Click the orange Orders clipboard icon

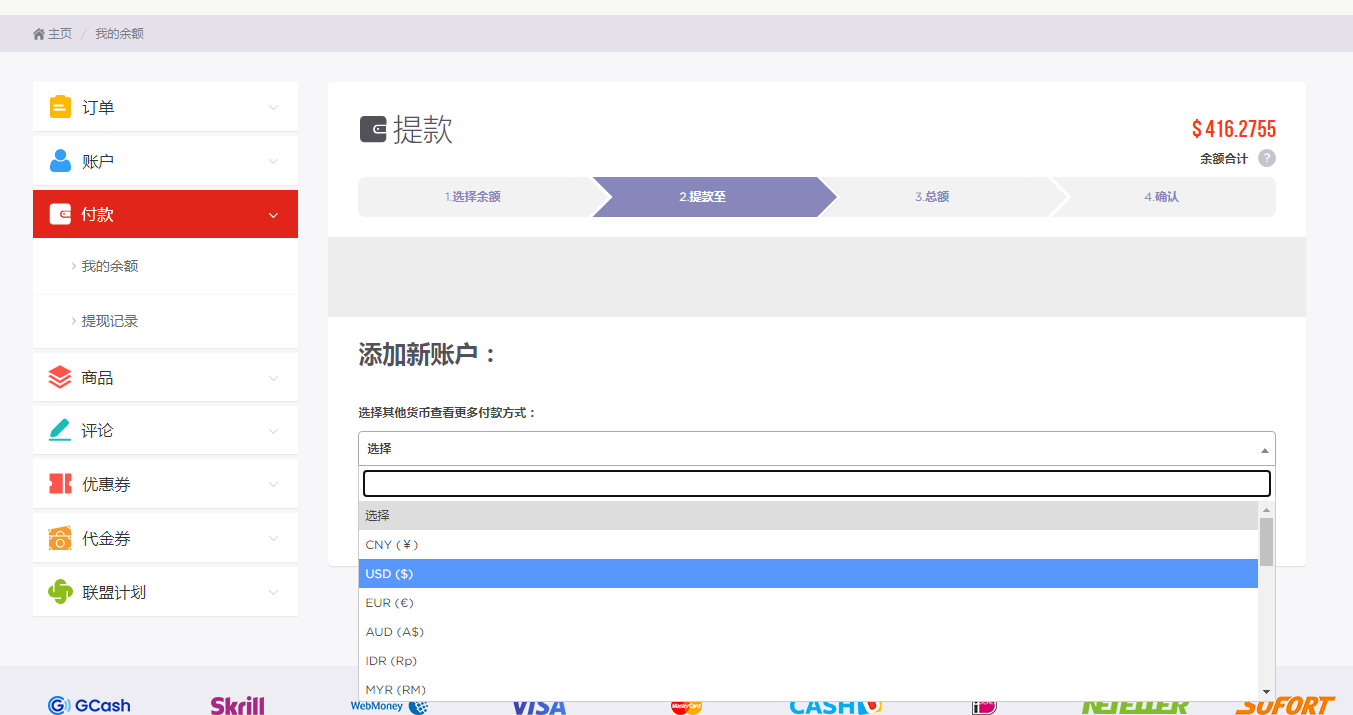60,107
